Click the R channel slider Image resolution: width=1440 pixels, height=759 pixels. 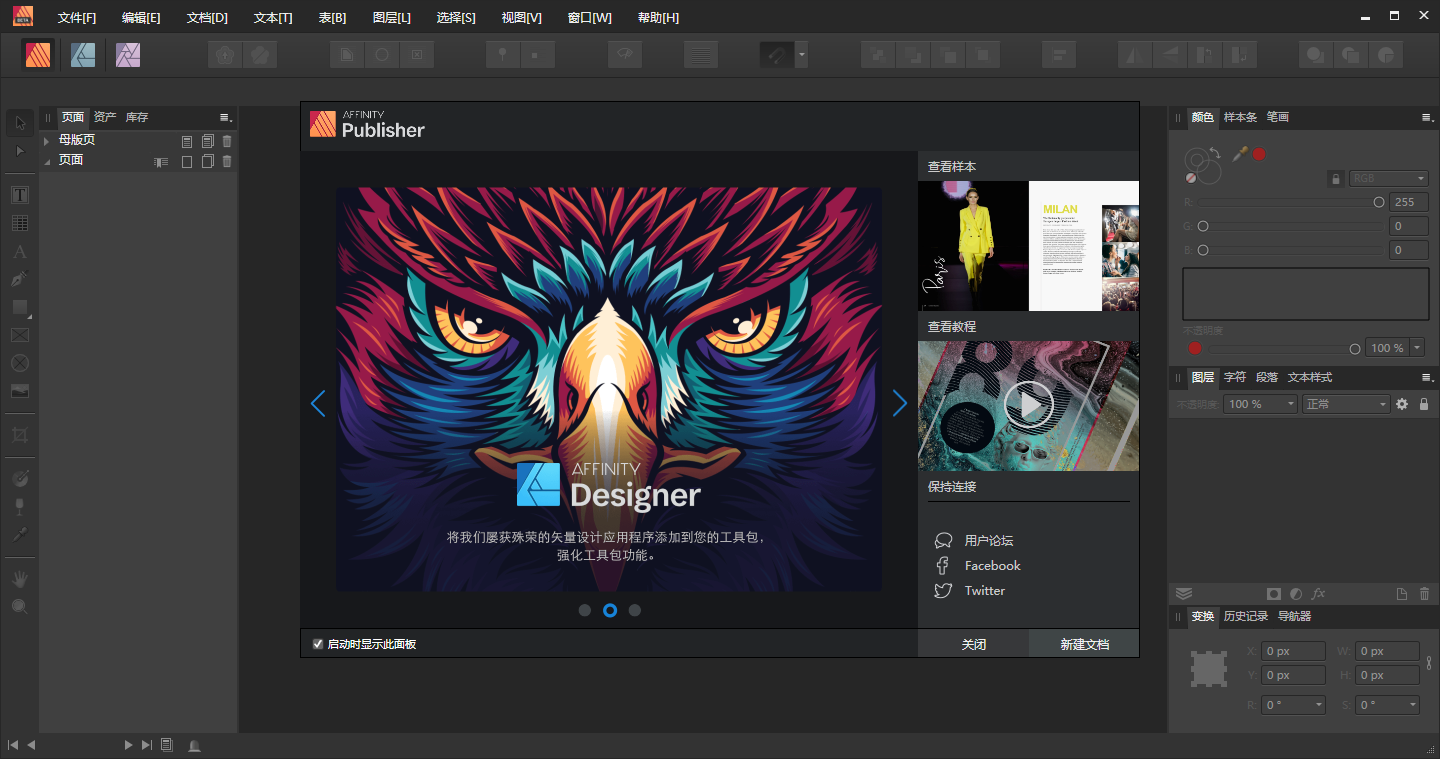point(1289,202)
